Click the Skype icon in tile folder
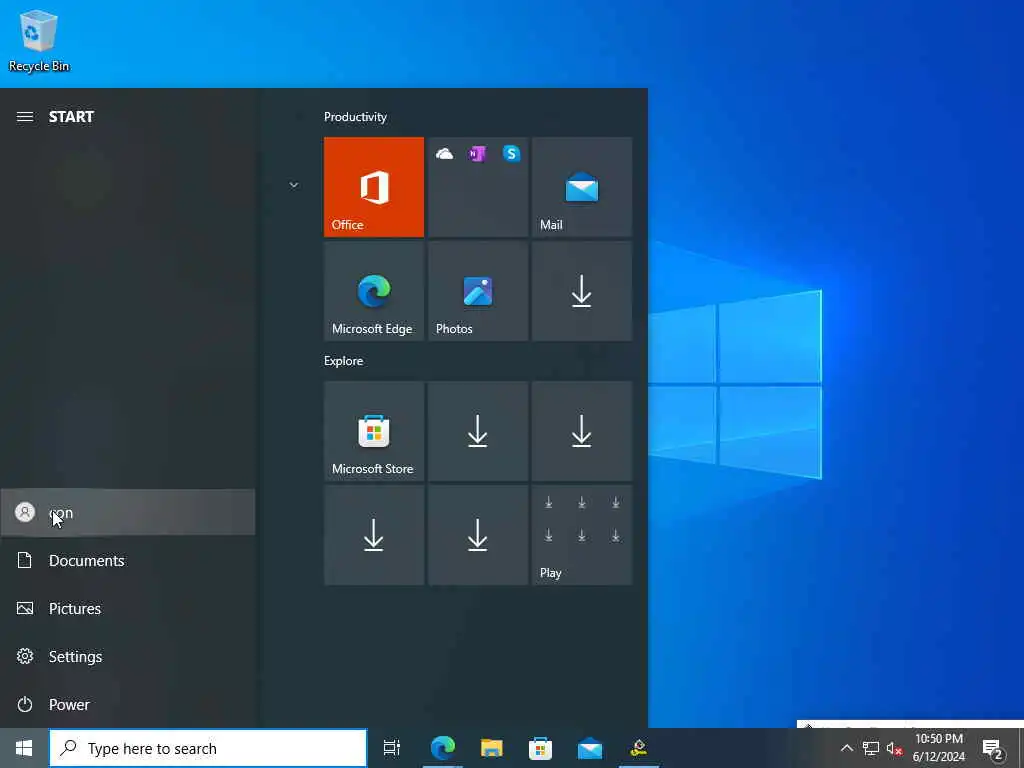The image size is (1024, 768). (x=511, y=153)
